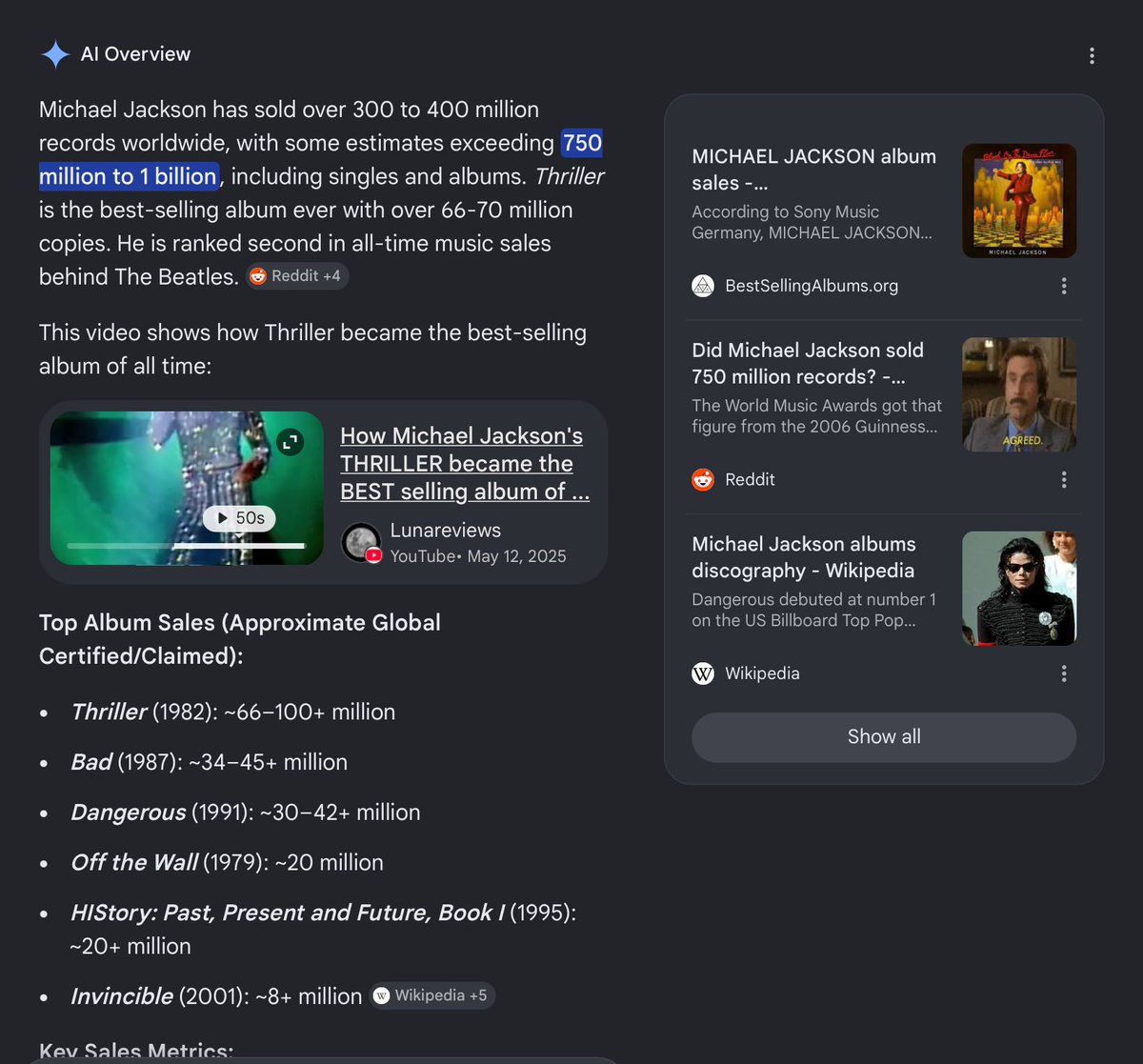
Task: Click the Dangerous debuted at number 1 snippet
Action: coord(813,610)
